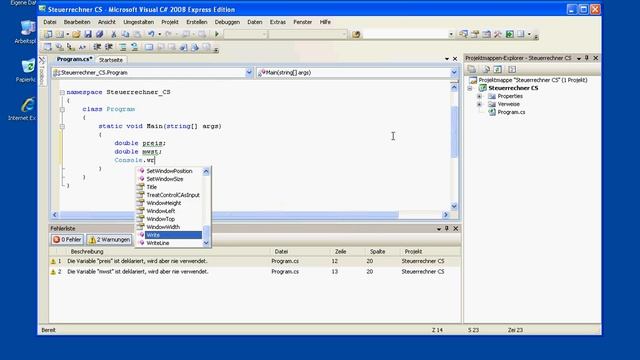Collapse the namespace Steuerrechner_CS code block
The image size is (640, 360).
pos(62,92)
